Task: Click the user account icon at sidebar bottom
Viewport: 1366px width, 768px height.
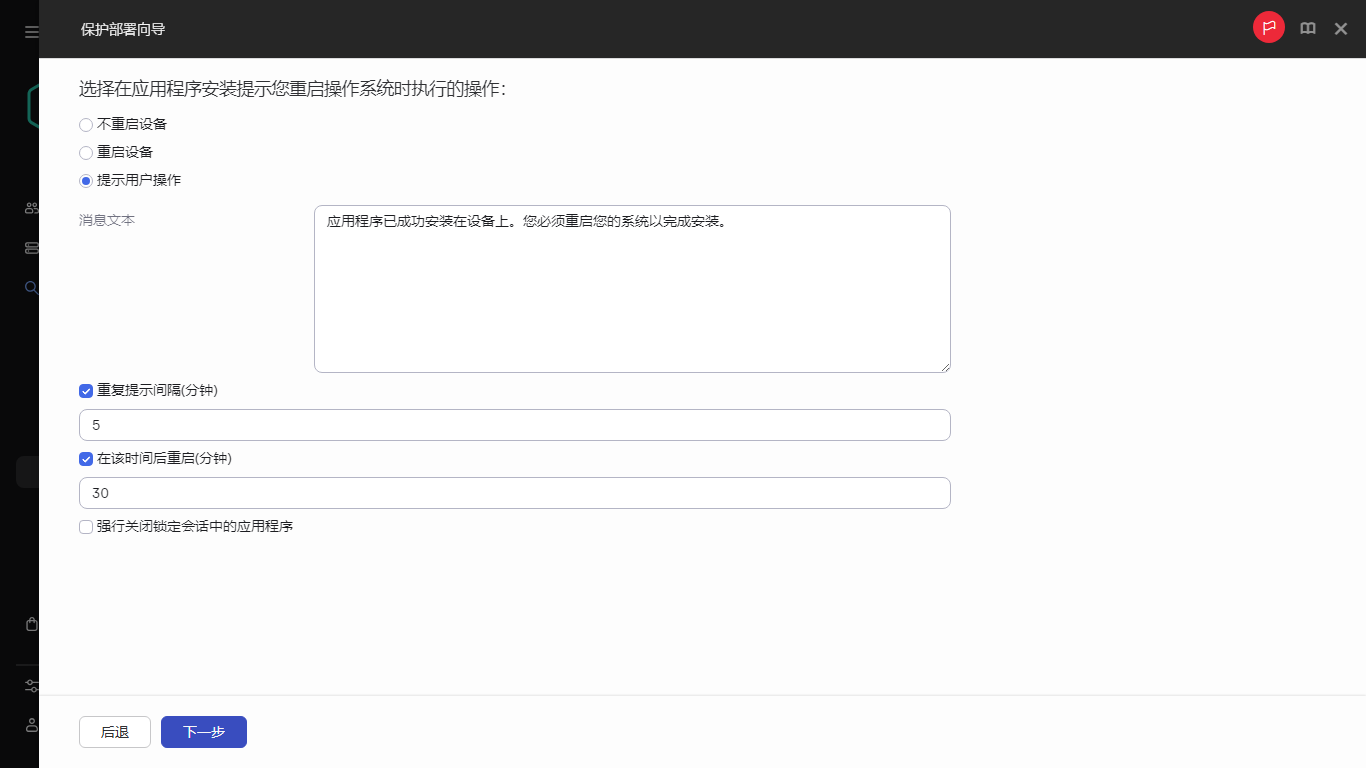Action: coord(31,726)
